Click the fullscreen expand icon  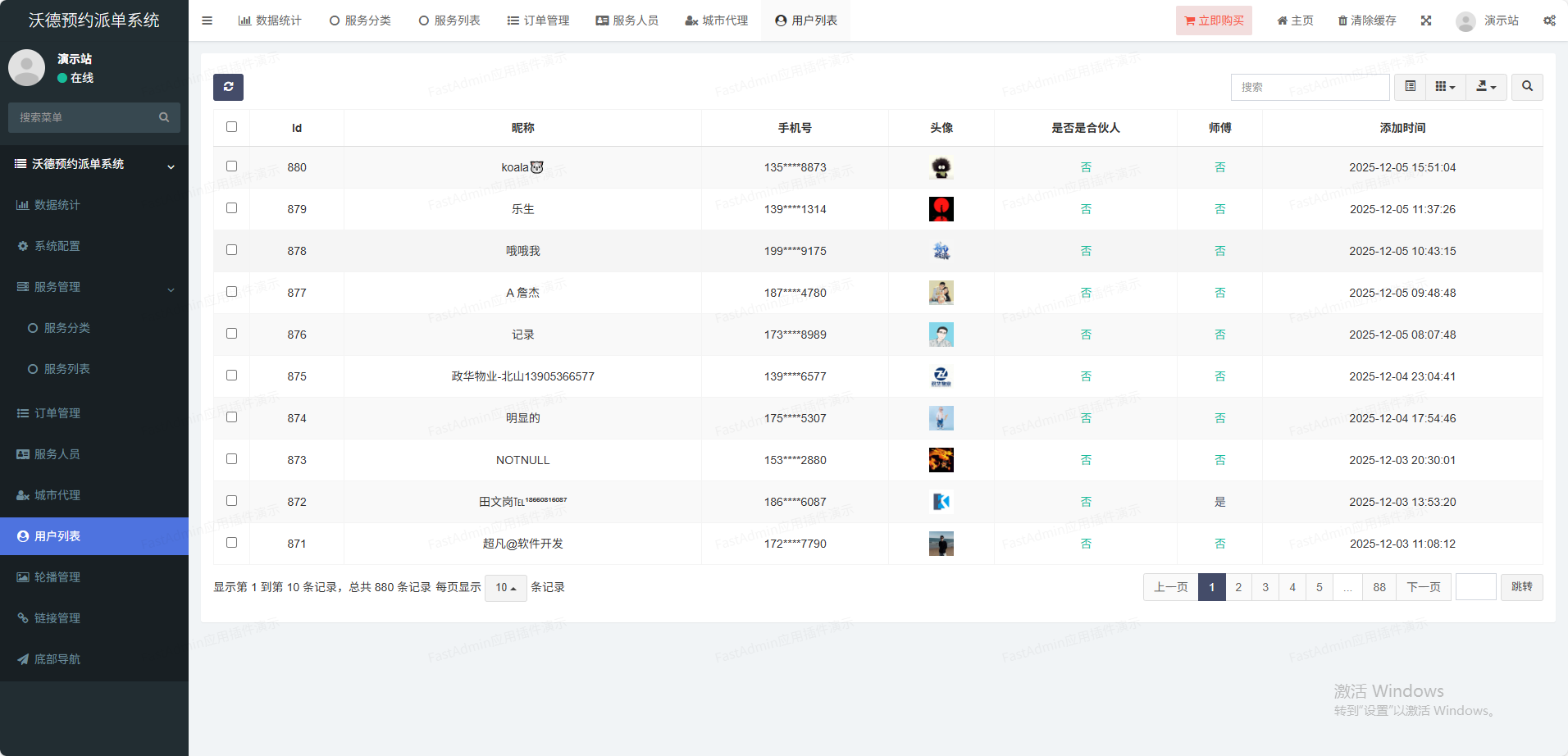1426,20
